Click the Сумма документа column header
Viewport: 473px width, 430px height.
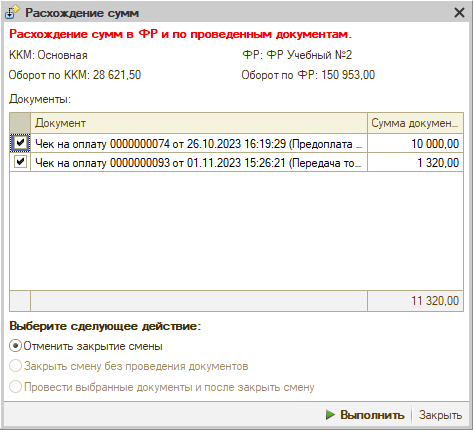click(x=415, y=123)
